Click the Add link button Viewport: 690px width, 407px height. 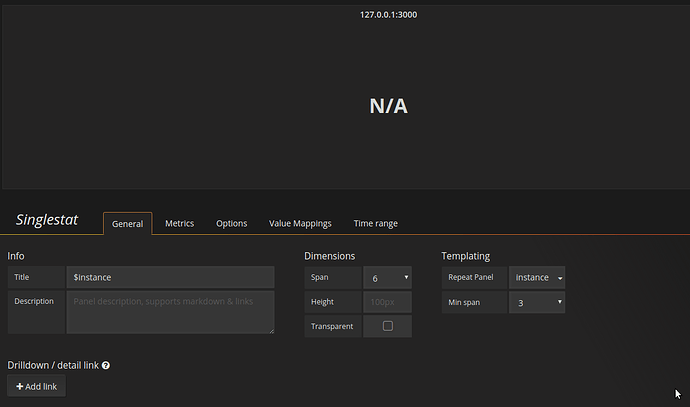click(x=37, y=386)
